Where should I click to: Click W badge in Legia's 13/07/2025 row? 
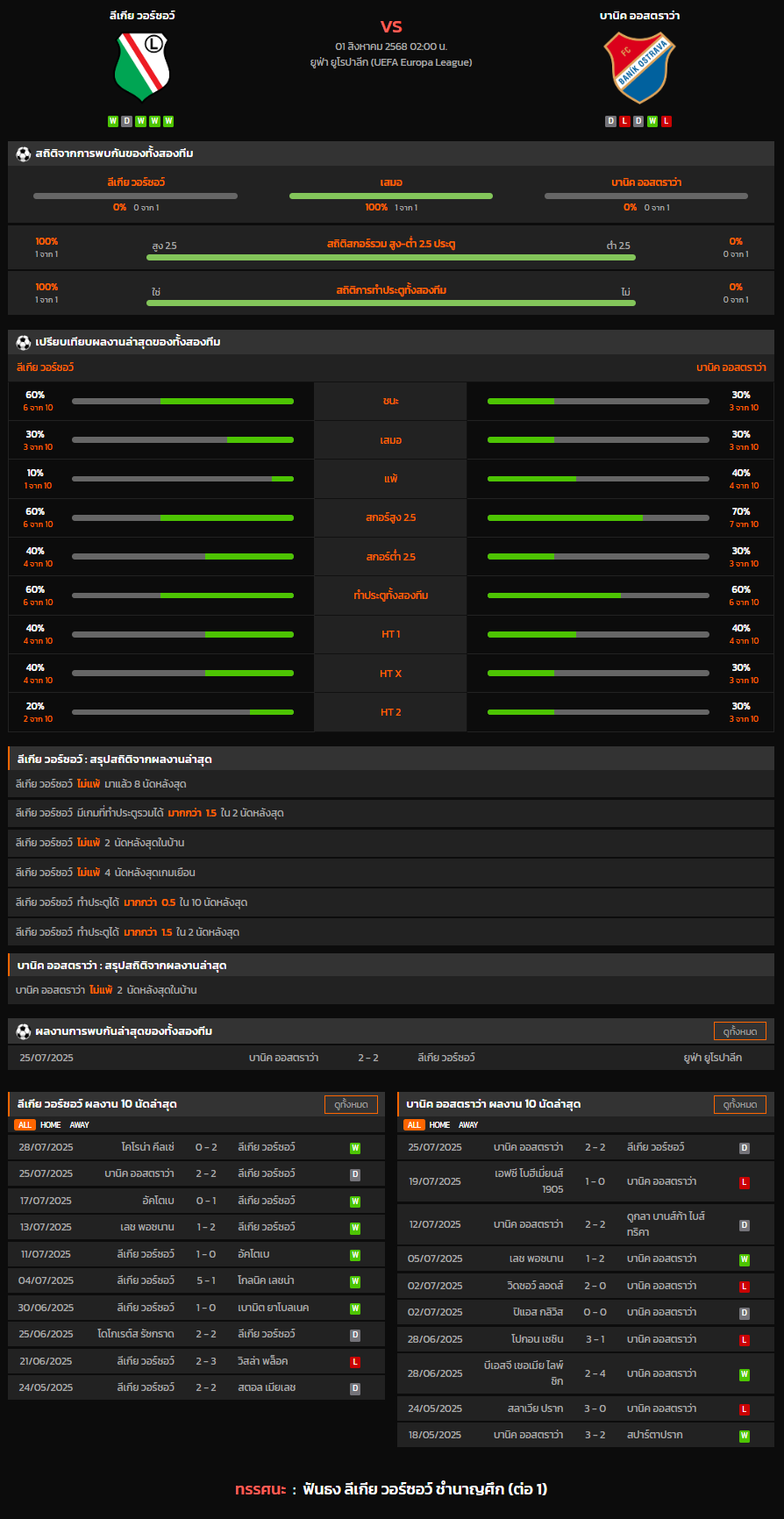355,1228
